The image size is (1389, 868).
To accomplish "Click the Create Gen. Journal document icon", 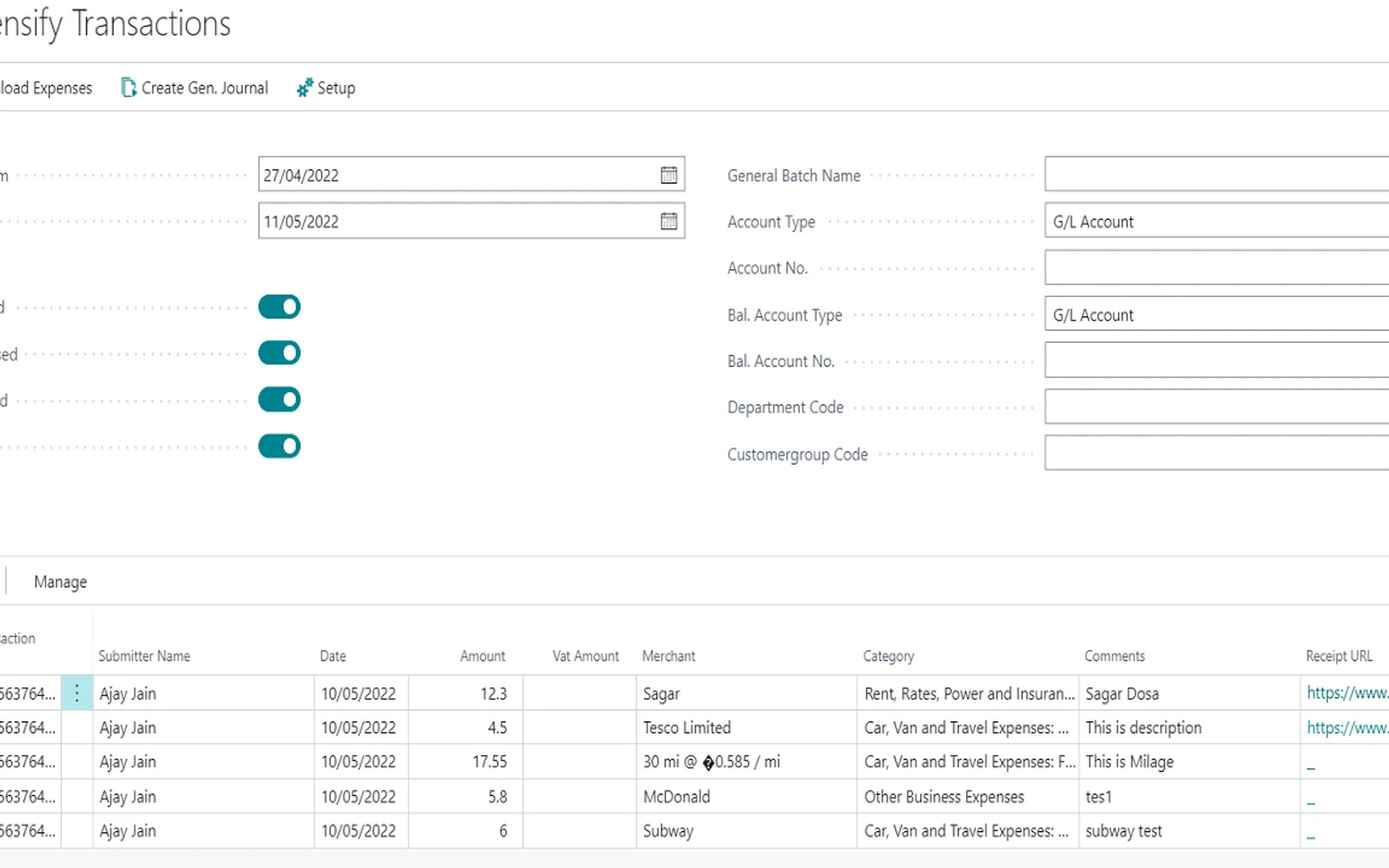I will coord(128,88).
